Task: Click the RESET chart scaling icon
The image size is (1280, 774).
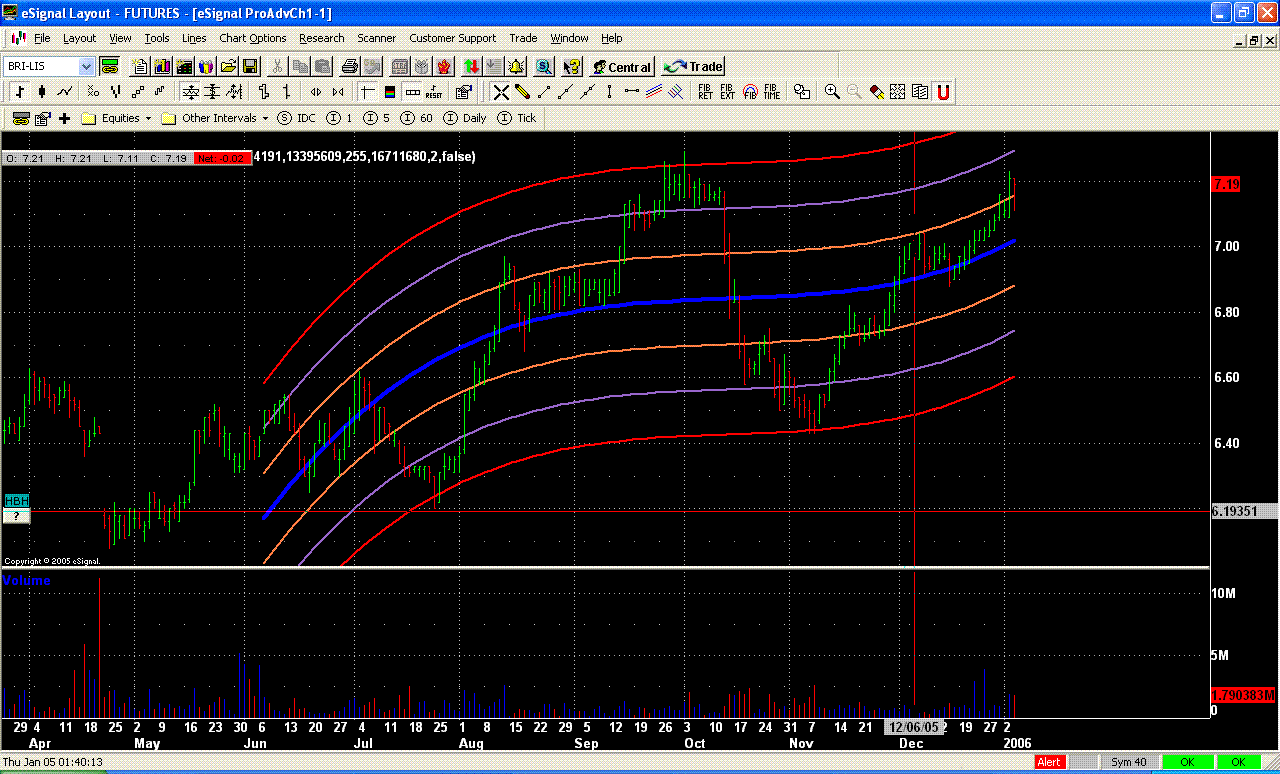Action: click(x=433, y=92)
